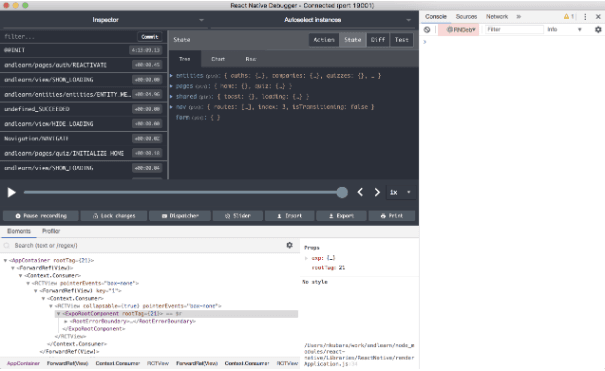Select the first view/SHOW_LOADING action
This screenshot has height=371, width=605.
(83, 79)
